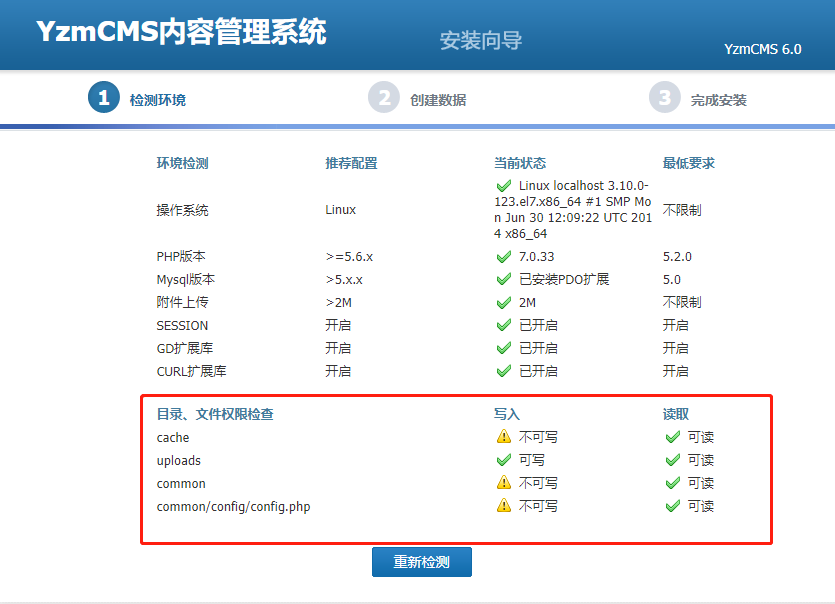Click the 不限制 requirement in 附件上传 row

point(682,303)
